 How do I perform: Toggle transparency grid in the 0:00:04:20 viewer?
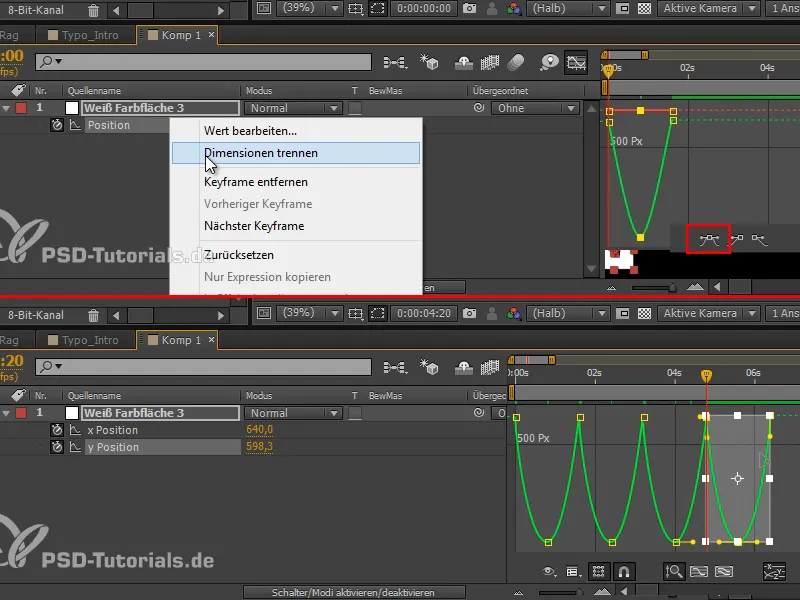click(x=644, y=313)
